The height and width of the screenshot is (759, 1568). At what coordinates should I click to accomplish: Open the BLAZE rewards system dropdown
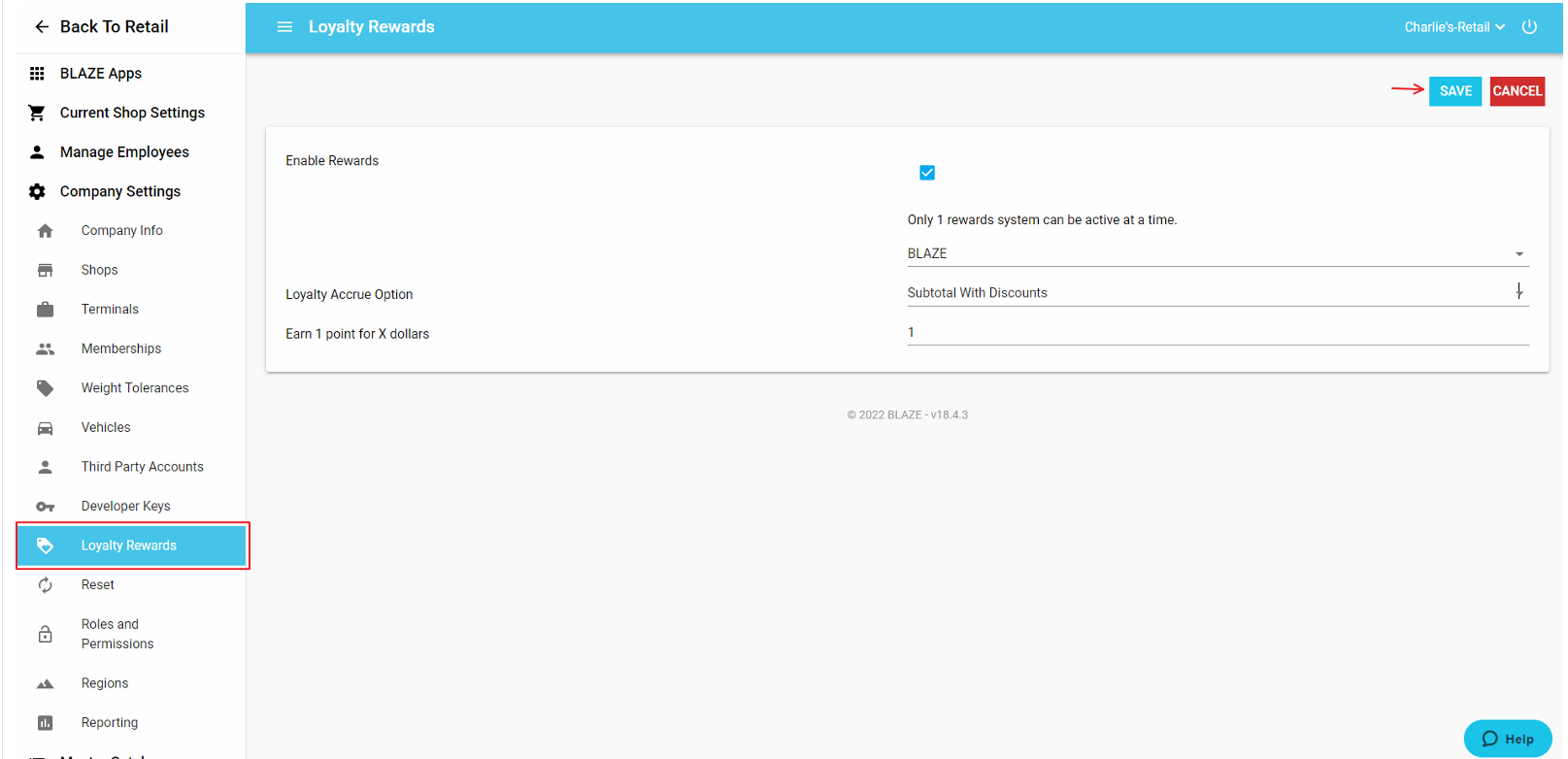click(x=1217, y=253)
